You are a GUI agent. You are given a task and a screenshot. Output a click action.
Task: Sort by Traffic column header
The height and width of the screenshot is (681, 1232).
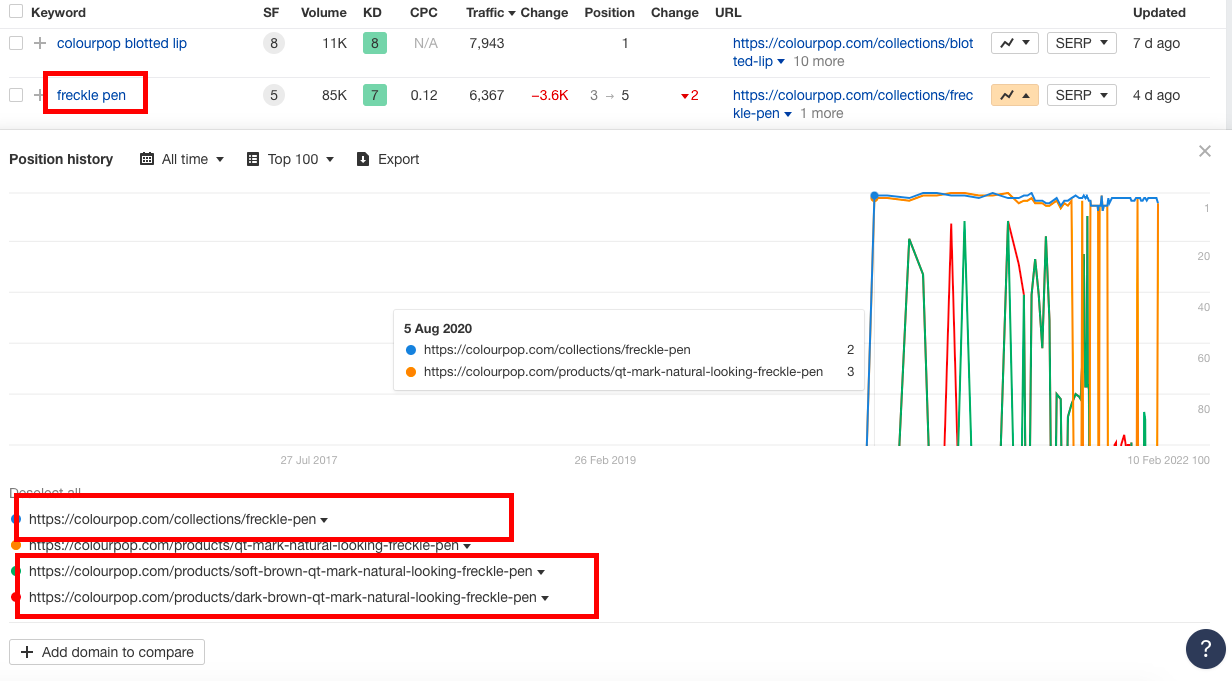tap(490, 13)
